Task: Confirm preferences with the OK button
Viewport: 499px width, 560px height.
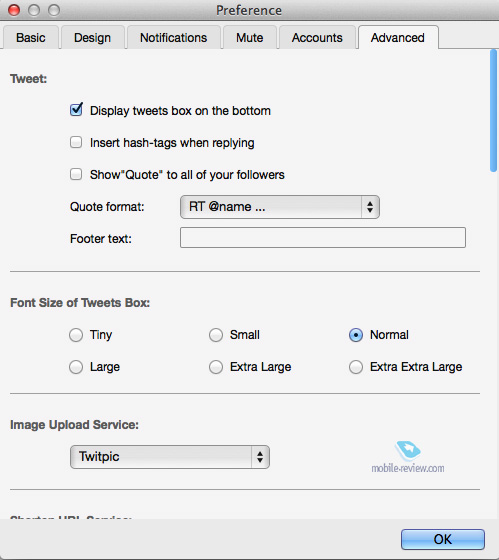Action: [443, 539]
